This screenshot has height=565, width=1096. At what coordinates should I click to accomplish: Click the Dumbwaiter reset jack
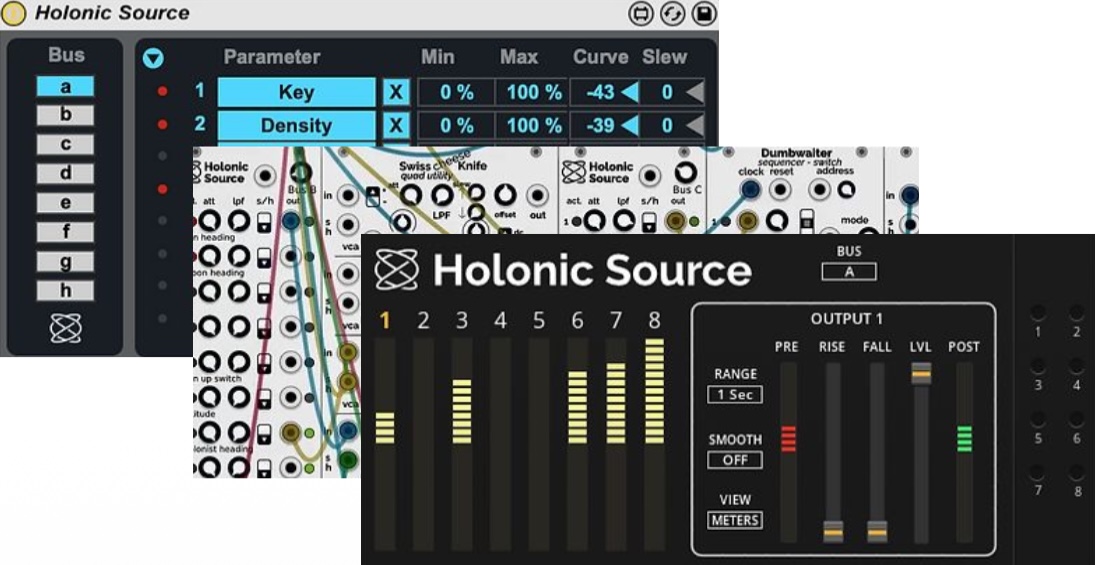click(780, 189)
